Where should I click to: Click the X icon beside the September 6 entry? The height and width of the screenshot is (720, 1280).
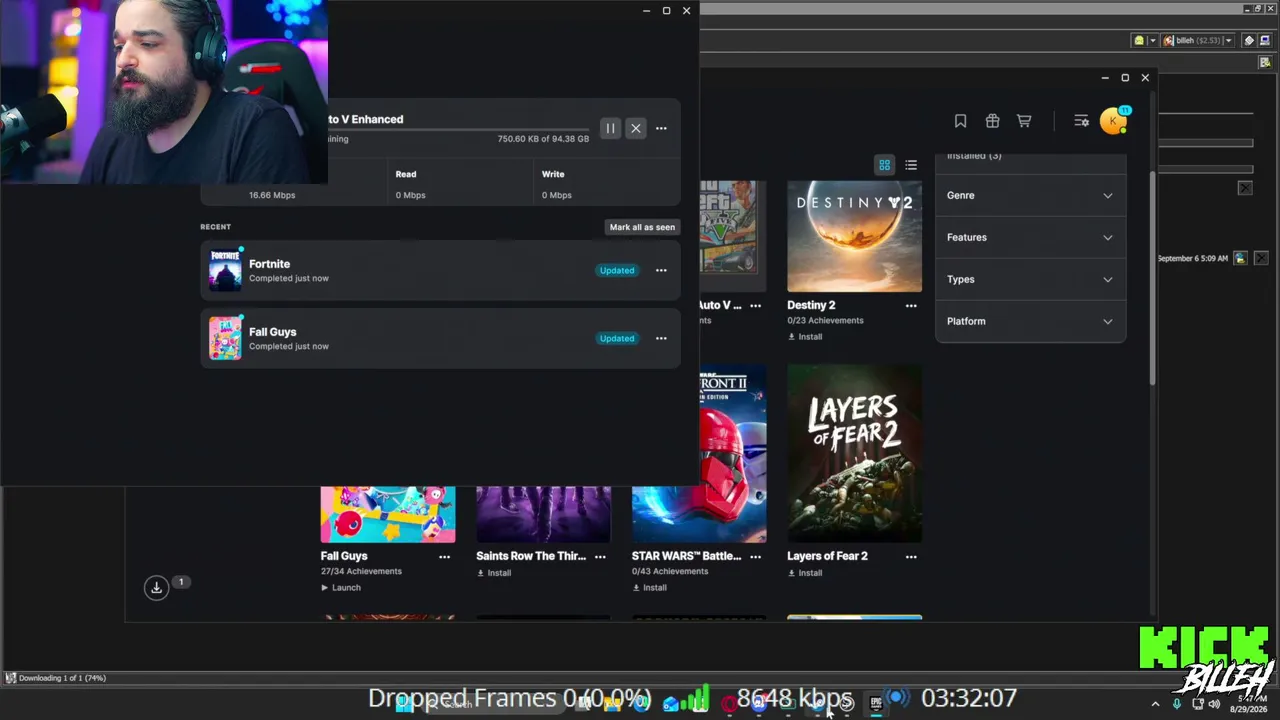(x=1261, y=258)
